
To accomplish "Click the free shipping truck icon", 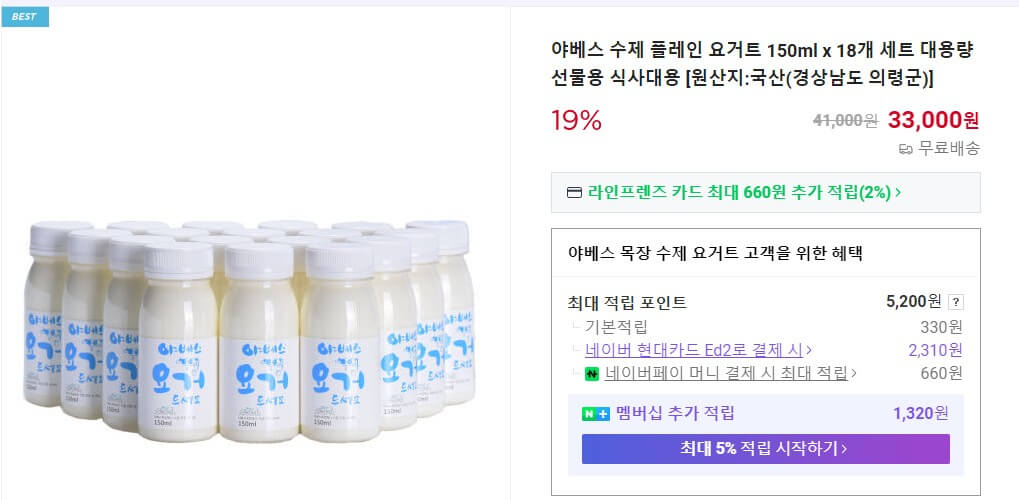I will [x=906, y=149].
